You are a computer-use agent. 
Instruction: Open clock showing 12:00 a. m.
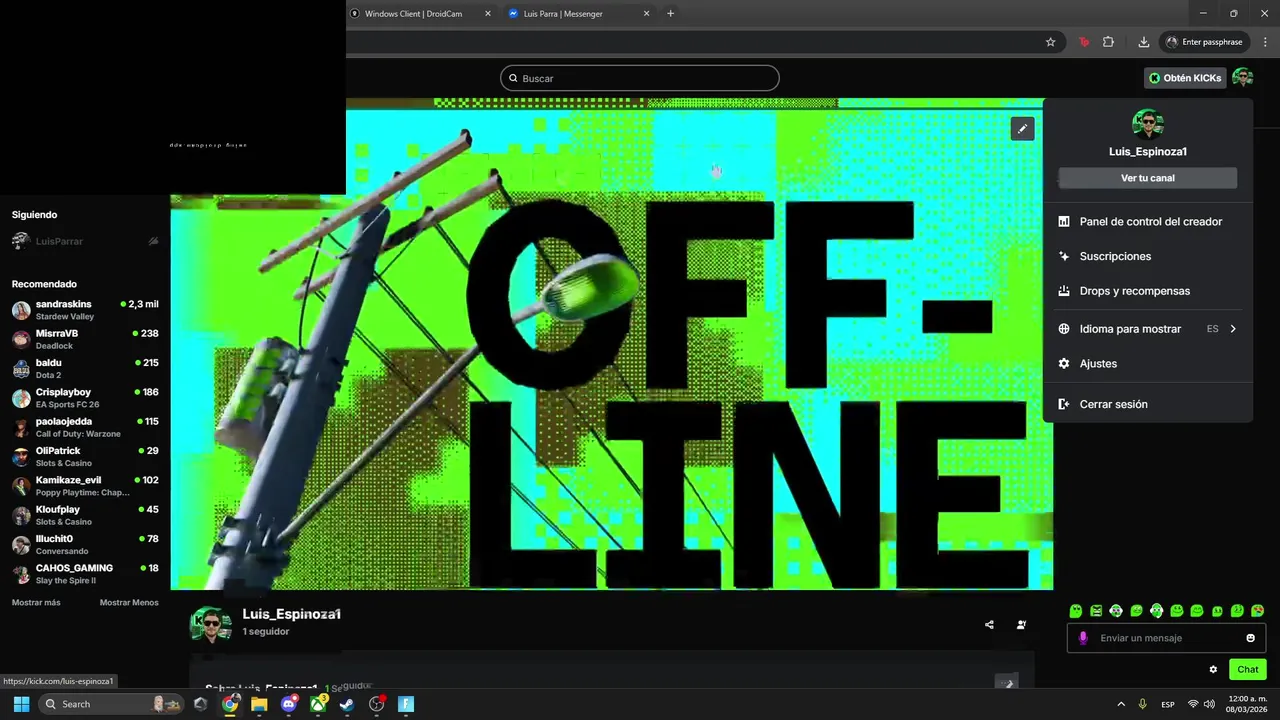[x=1247, y=704]
